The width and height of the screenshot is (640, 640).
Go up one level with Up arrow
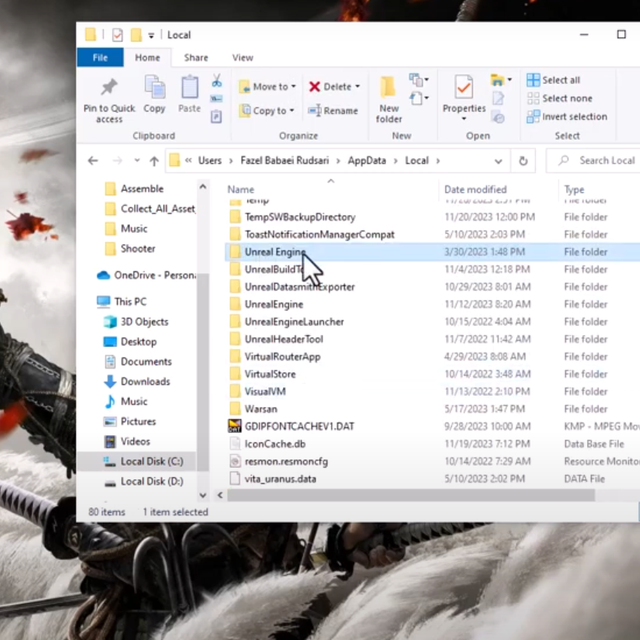pos(154,160)
